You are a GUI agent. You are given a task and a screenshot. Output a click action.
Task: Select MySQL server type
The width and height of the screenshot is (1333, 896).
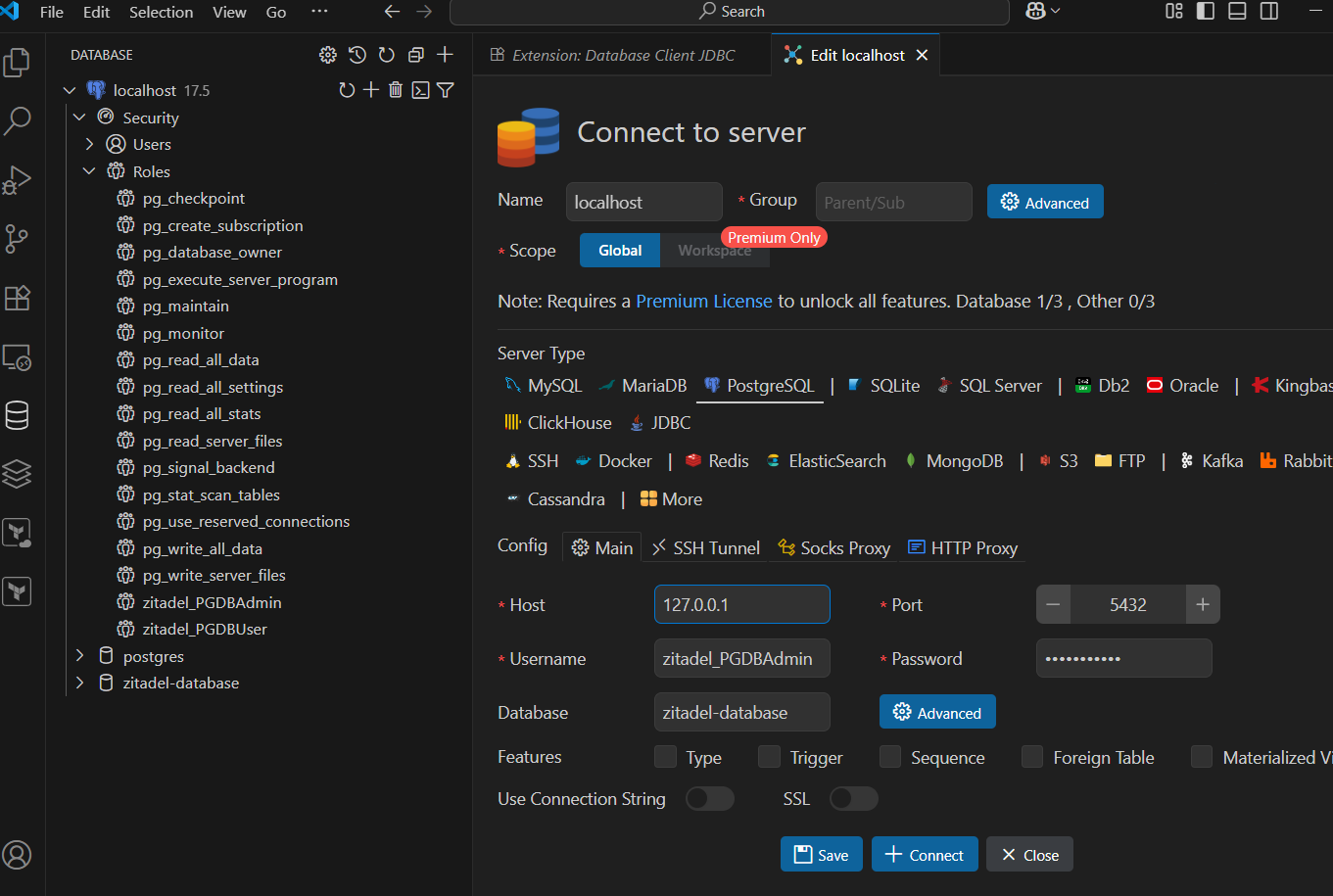click(x=544, y=386)
